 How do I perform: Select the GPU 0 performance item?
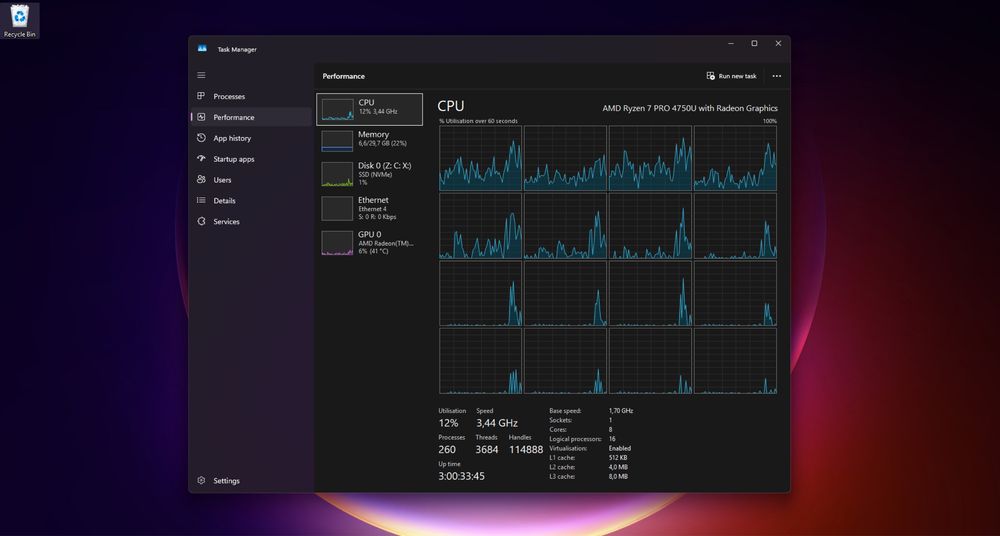[369, 242]
